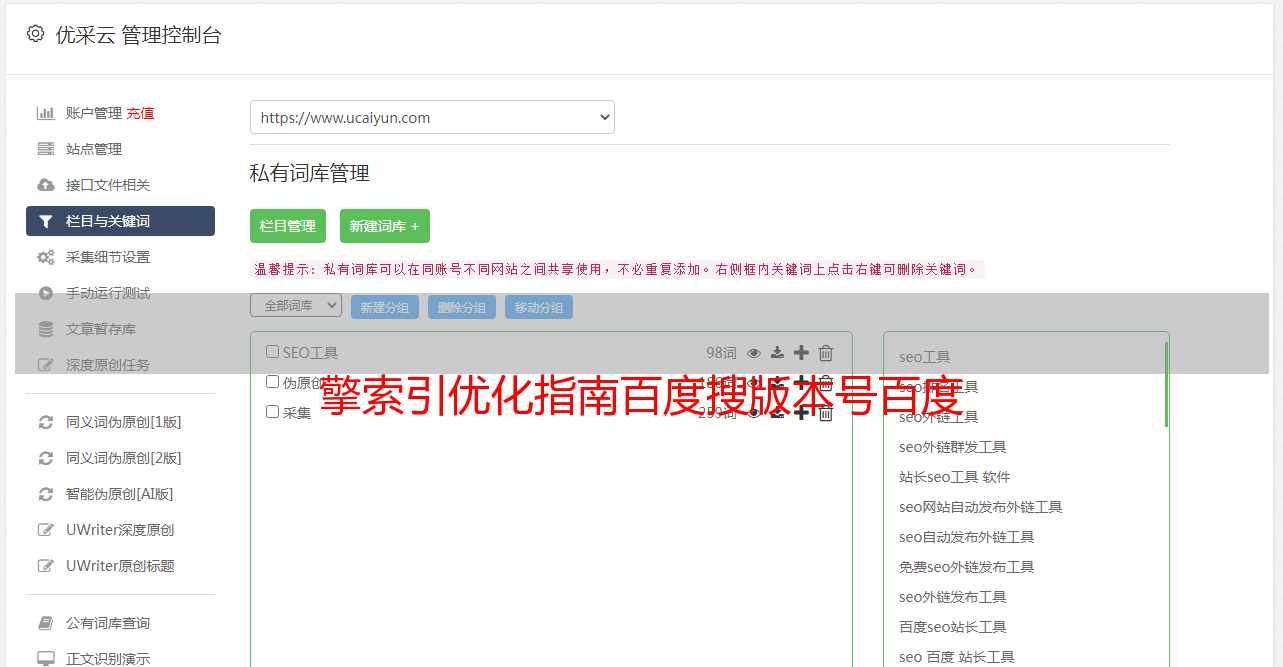Toggle the eye icon in SEO工具 row
1283x667 pixels.
pos(754,352)
